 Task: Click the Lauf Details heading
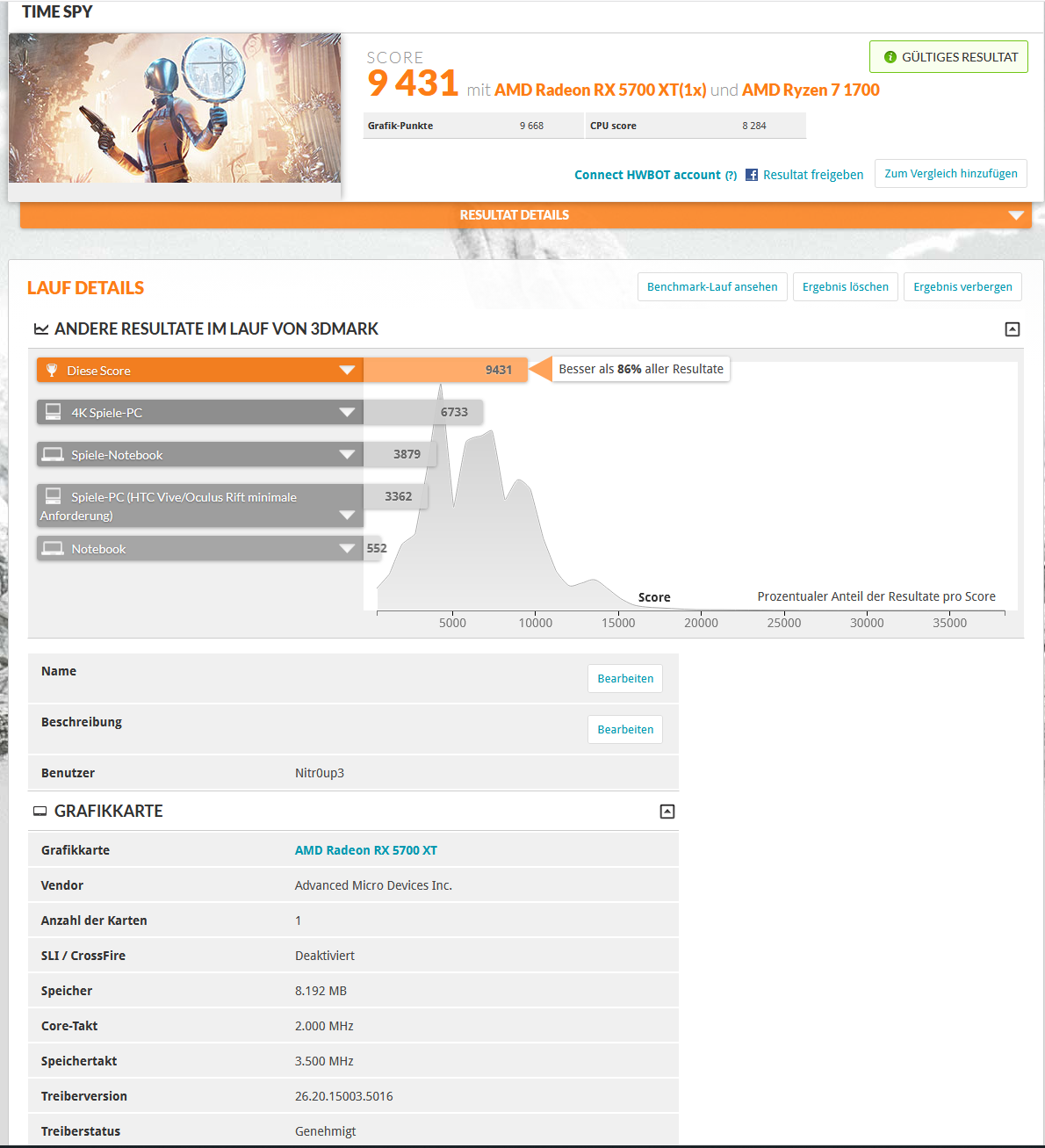click(x=85, y=288)
